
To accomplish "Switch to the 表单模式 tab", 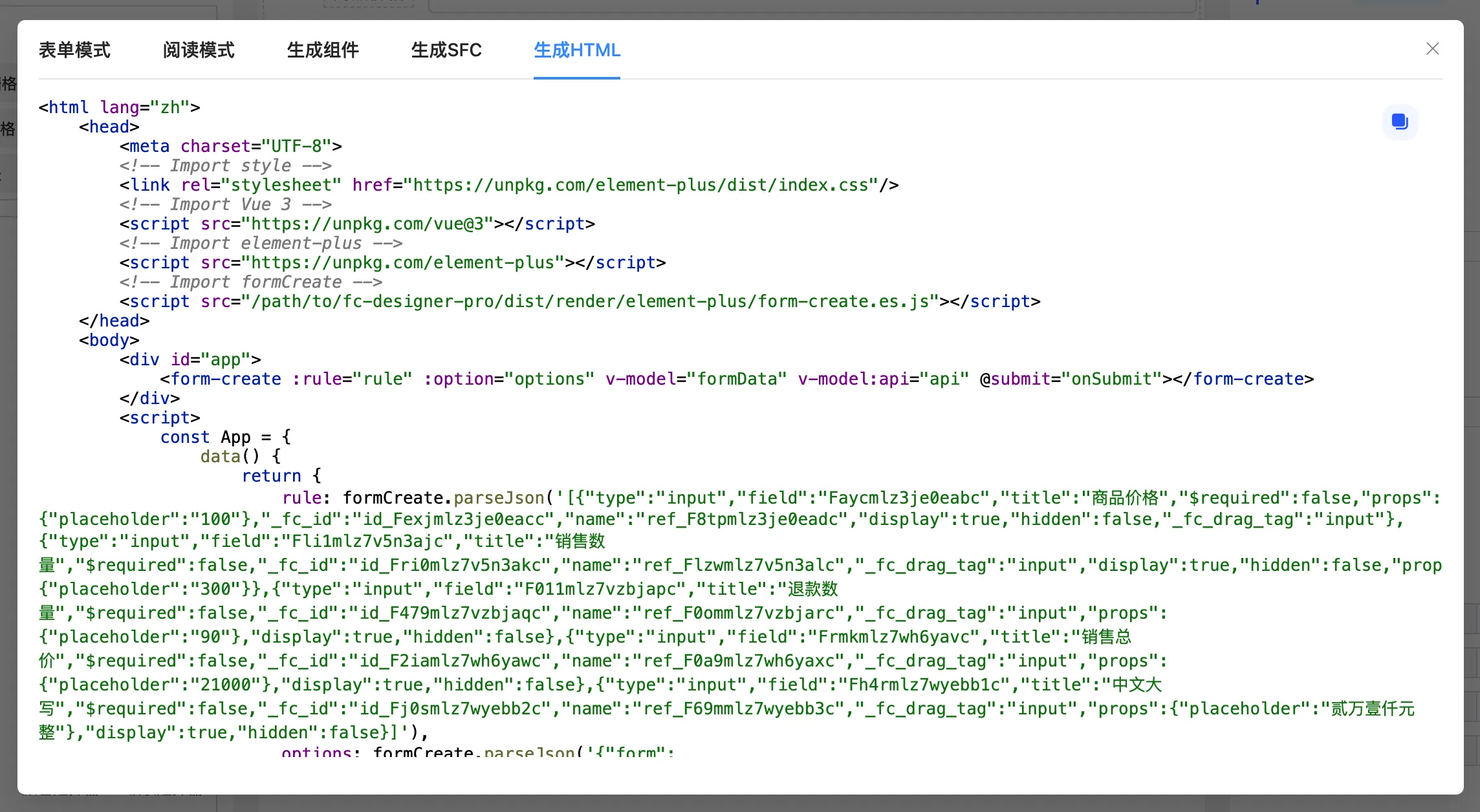I will tap(74, 50).
